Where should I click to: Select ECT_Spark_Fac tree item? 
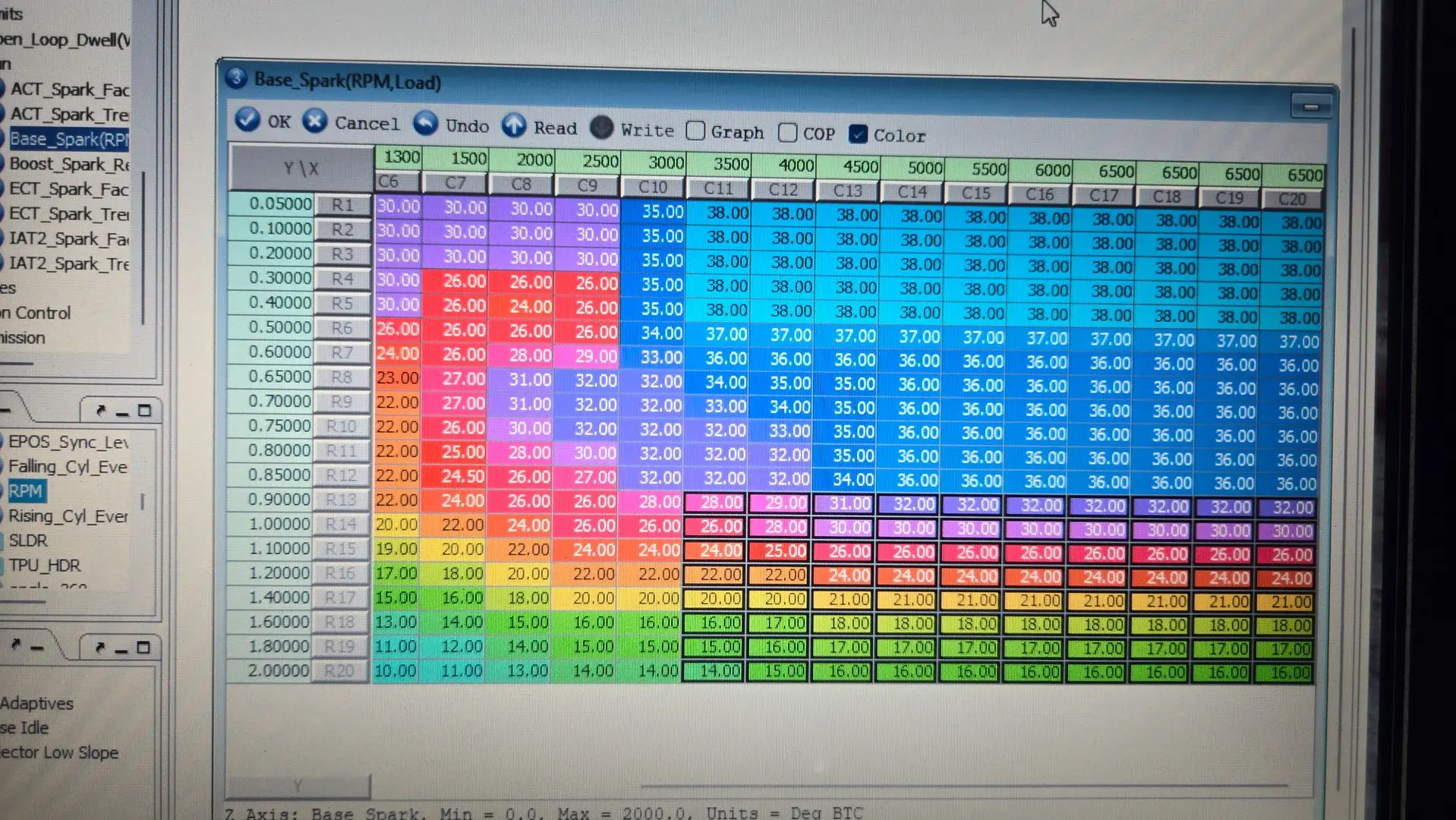point(69,189)
